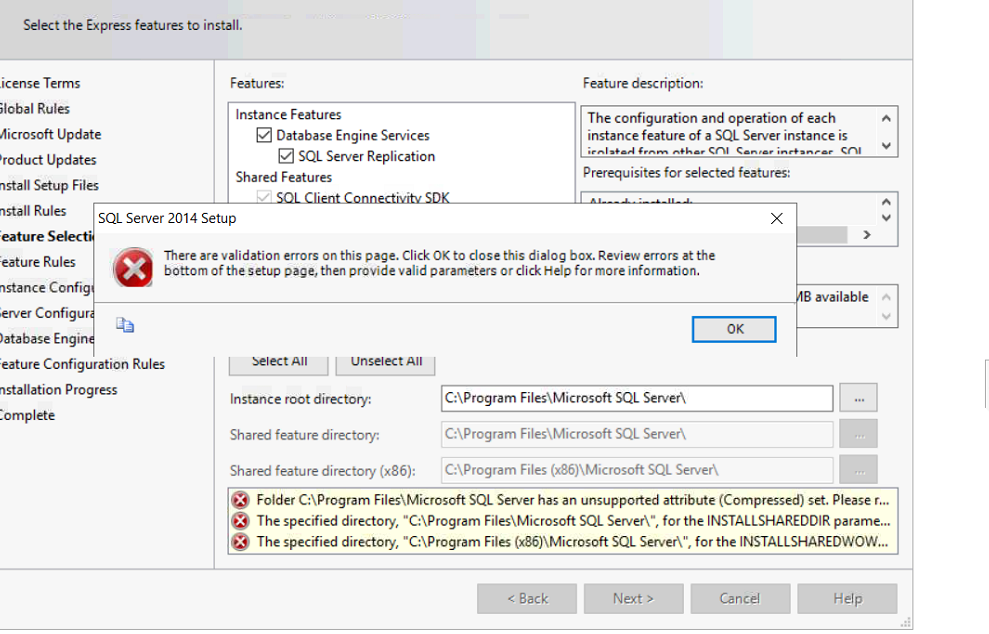Select License Terms step in sidebar

point(39,83)
